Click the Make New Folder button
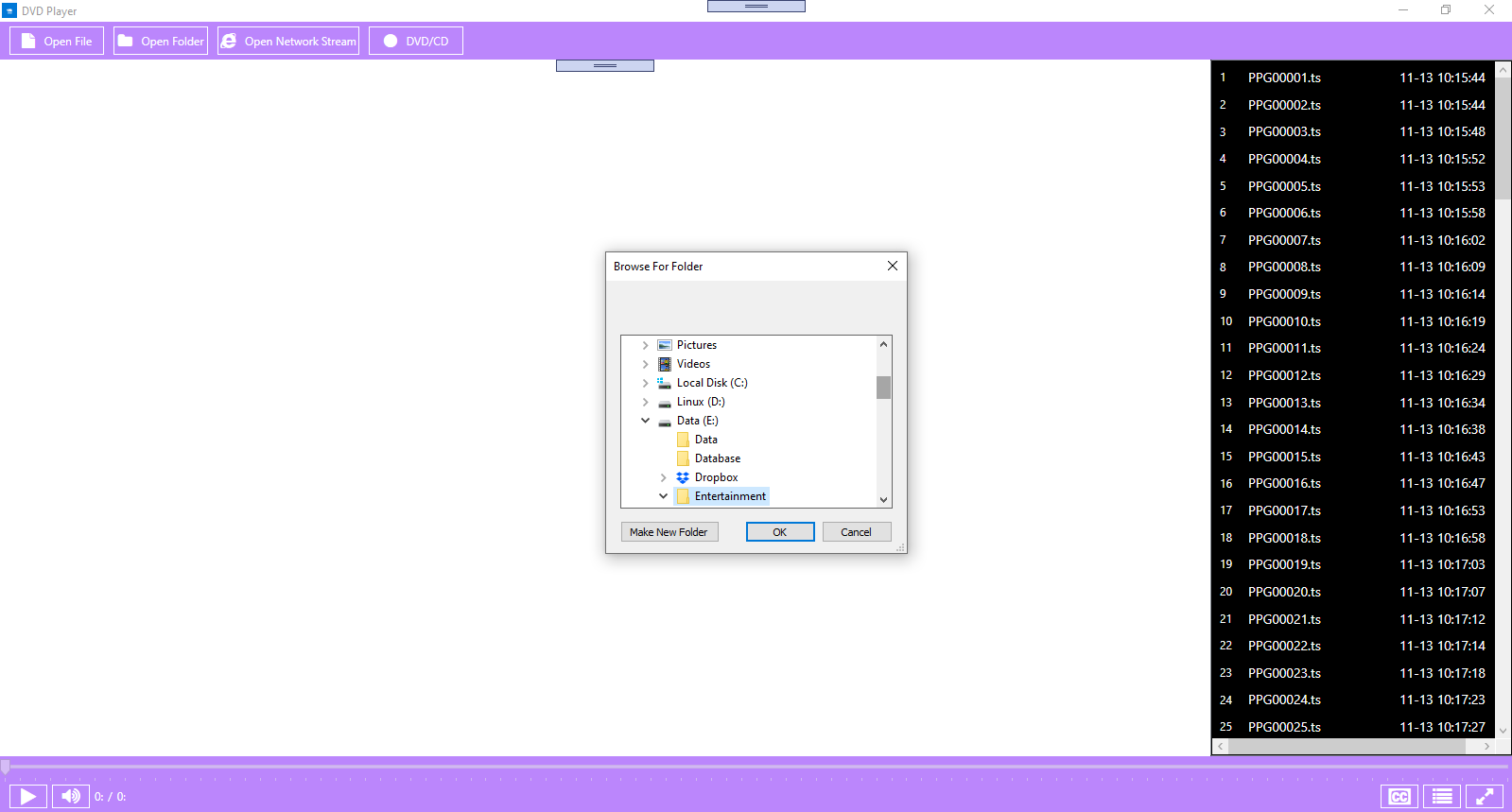 669,532
